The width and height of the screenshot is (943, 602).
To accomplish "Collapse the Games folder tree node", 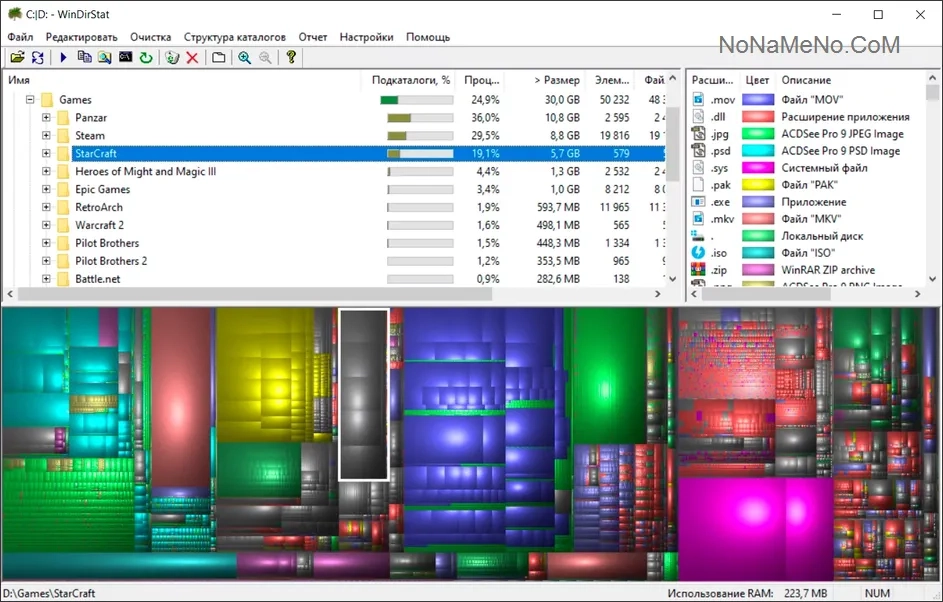I will click(x=30, y=100).
